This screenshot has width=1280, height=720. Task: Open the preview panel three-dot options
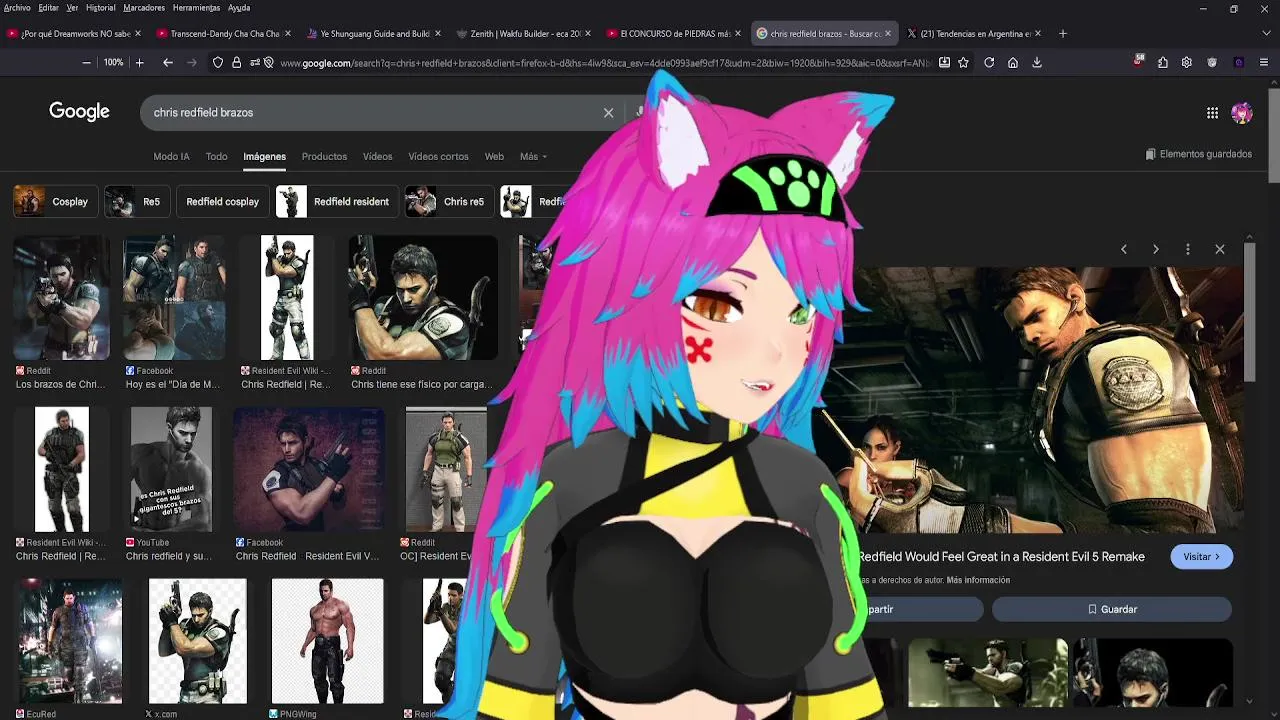pos(1188,249)
